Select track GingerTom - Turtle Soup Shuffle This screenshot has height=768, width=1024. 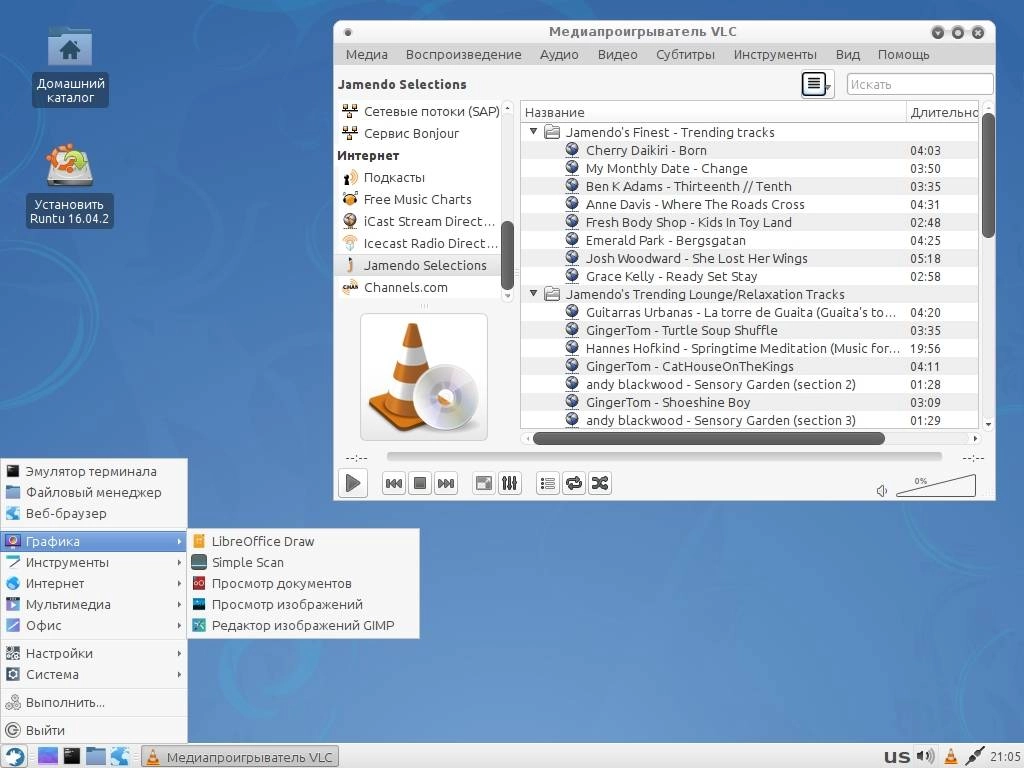[750, 330]
